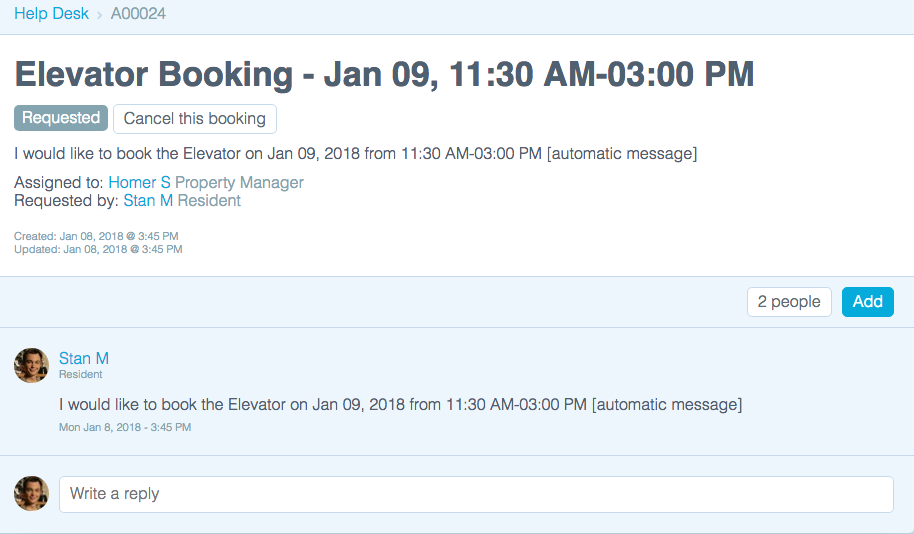Click the comment timestamp Mon Jan 8
This screenshot has height=534, width=914.
tap(125, 427)
